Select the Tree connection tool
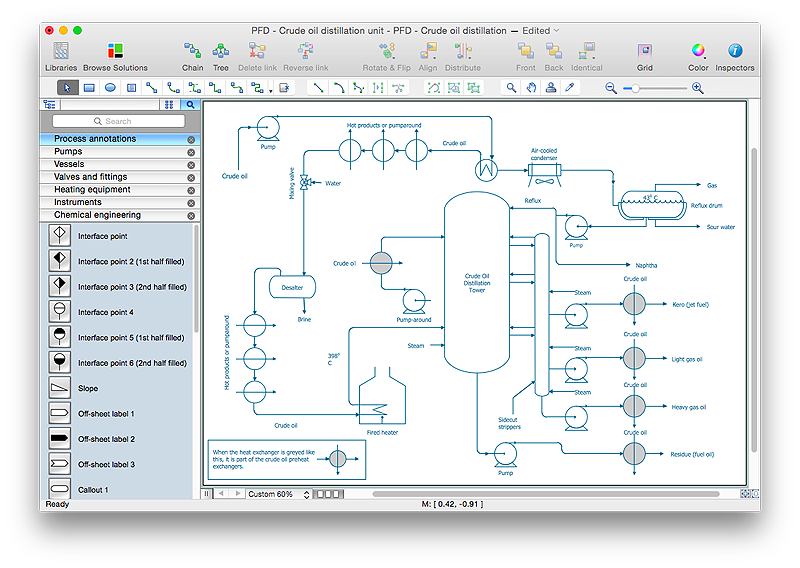800x568 pixels. (x=221, y=51)
